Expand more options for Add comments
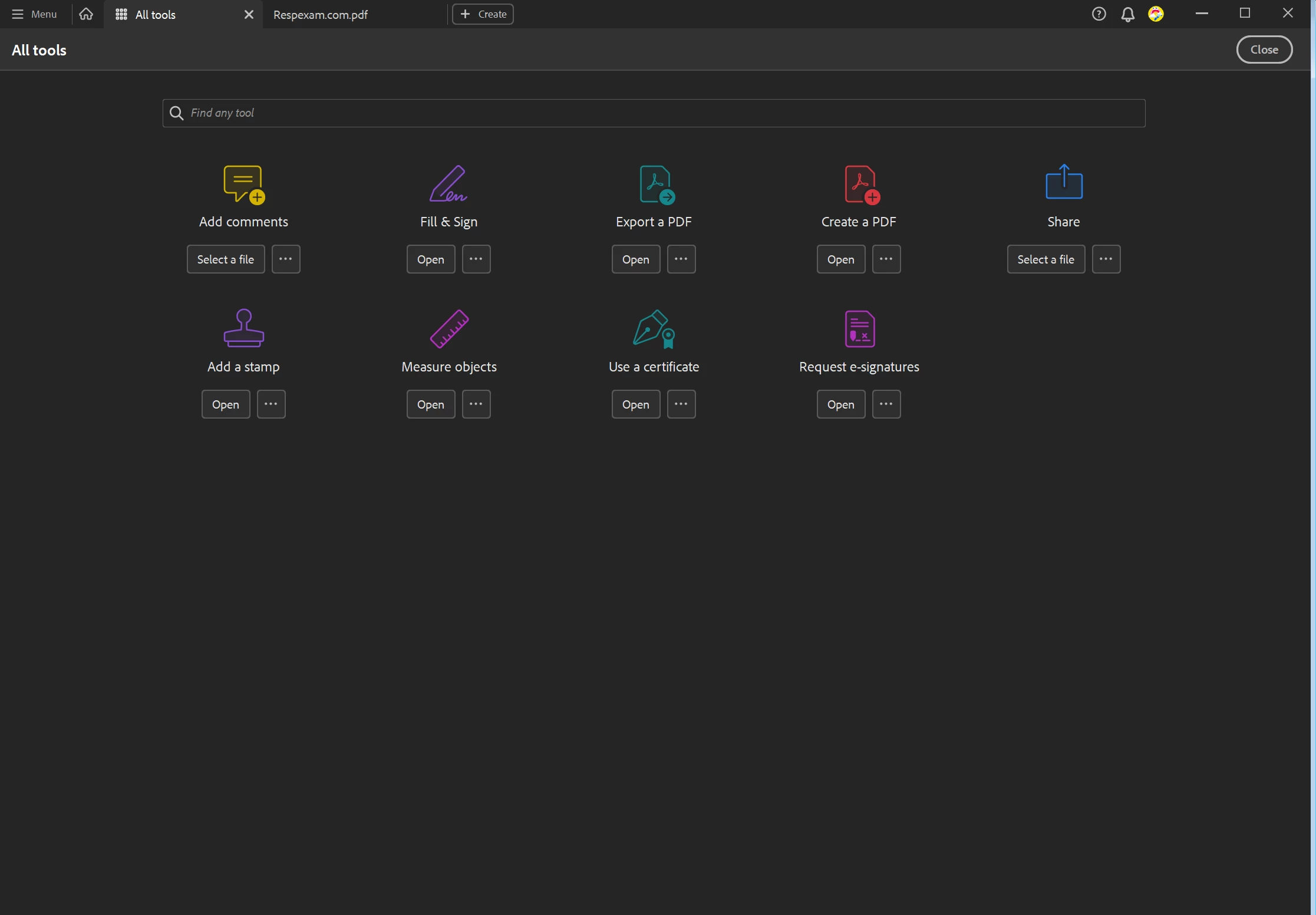Image resolution: width=1316 pixels, height=915 pixels. 286,259
